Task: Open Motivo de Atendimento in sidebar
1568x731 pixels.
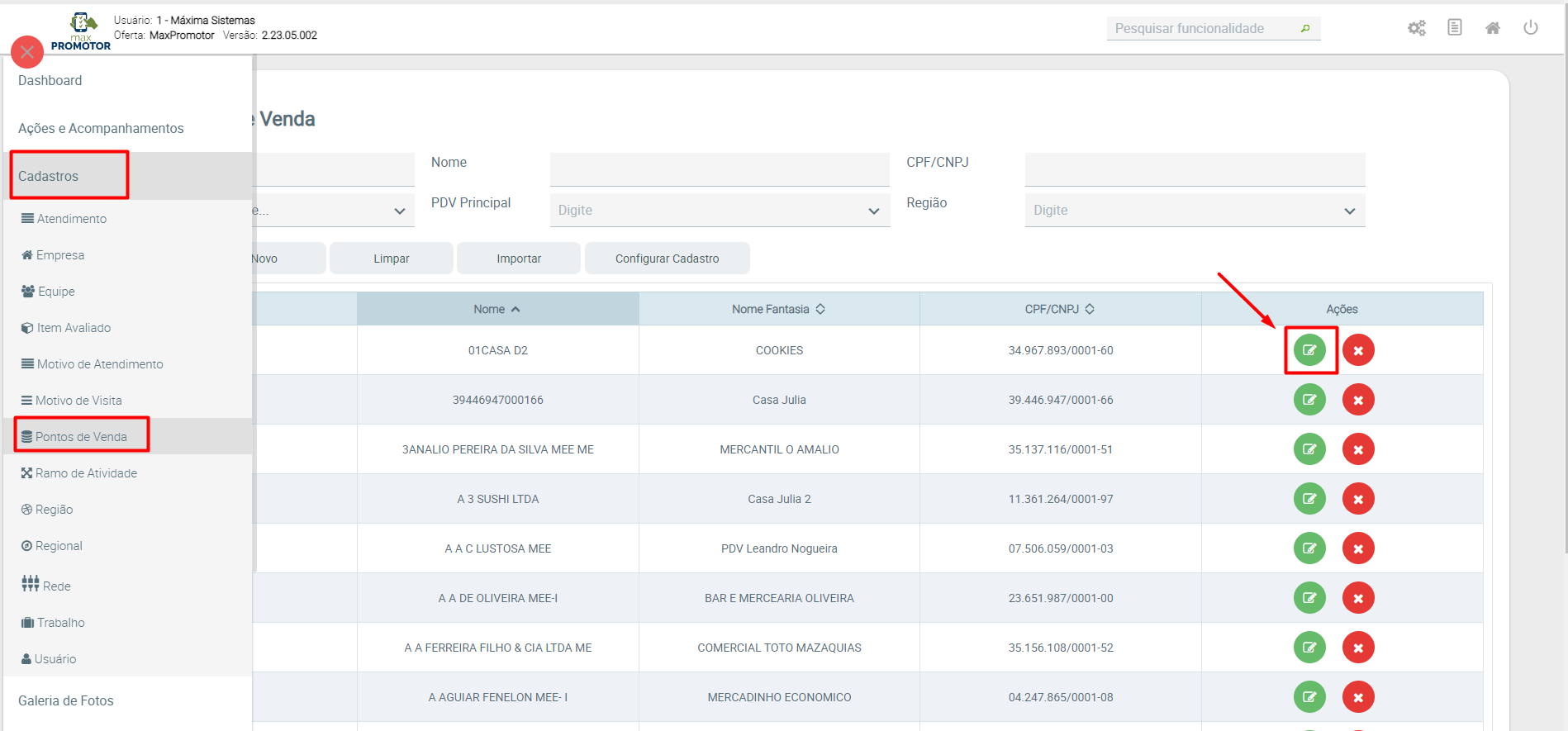Action: coord(99,364)
